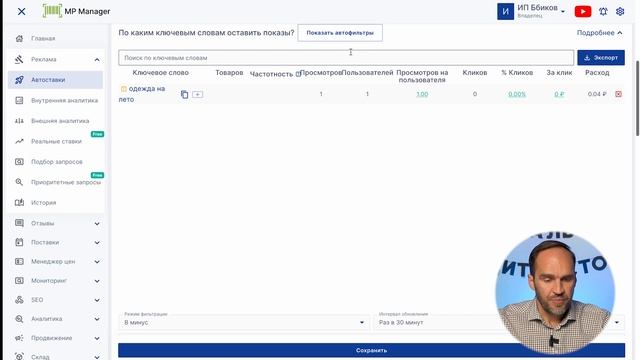Click the scales icon for Внешняя аналитика
Screen dimensions: 640x360
pyautogui.click(x=19, y=121)
